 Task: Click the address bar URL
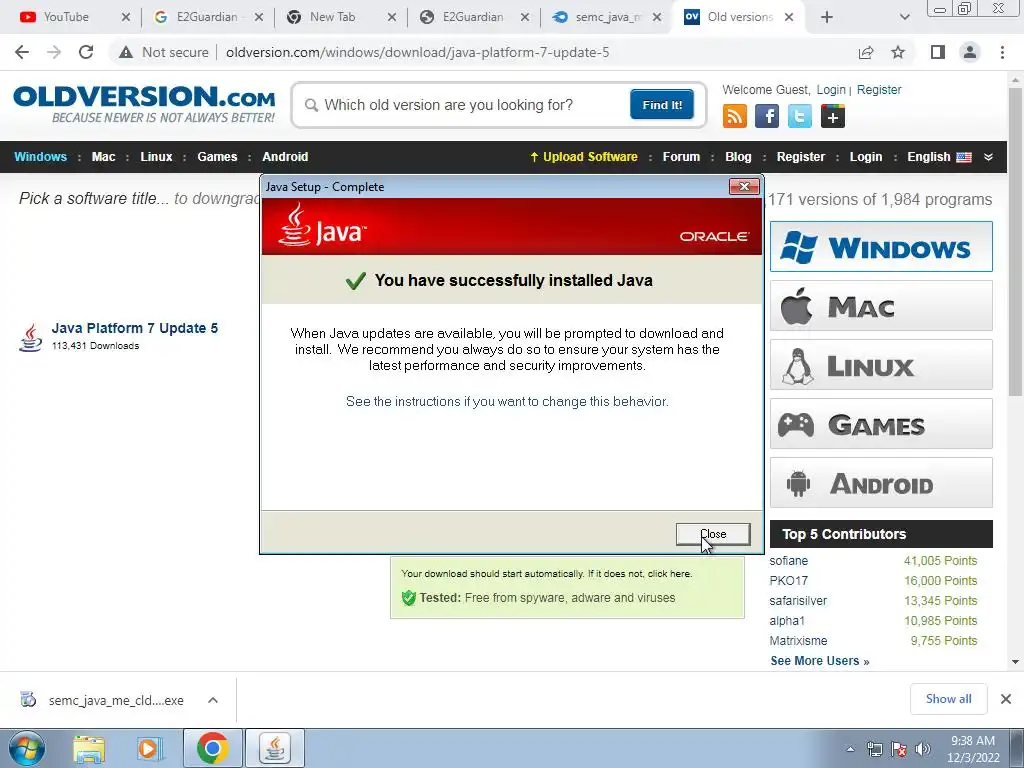point(417,52)
